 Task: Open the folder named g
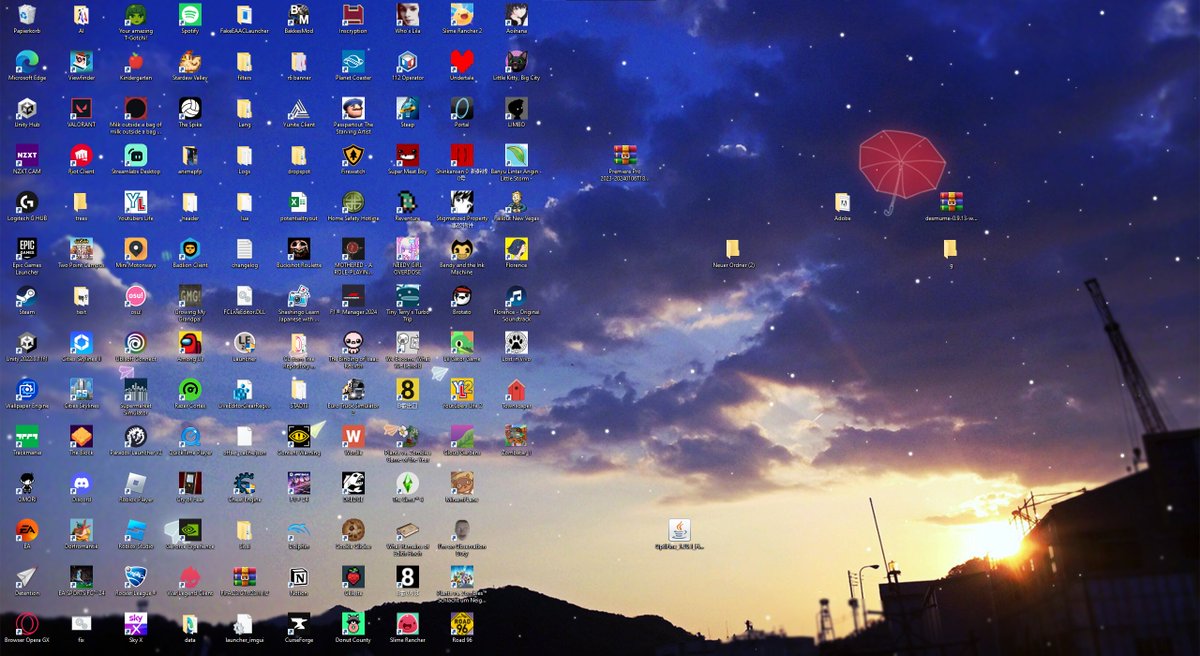tap(951, 249)
